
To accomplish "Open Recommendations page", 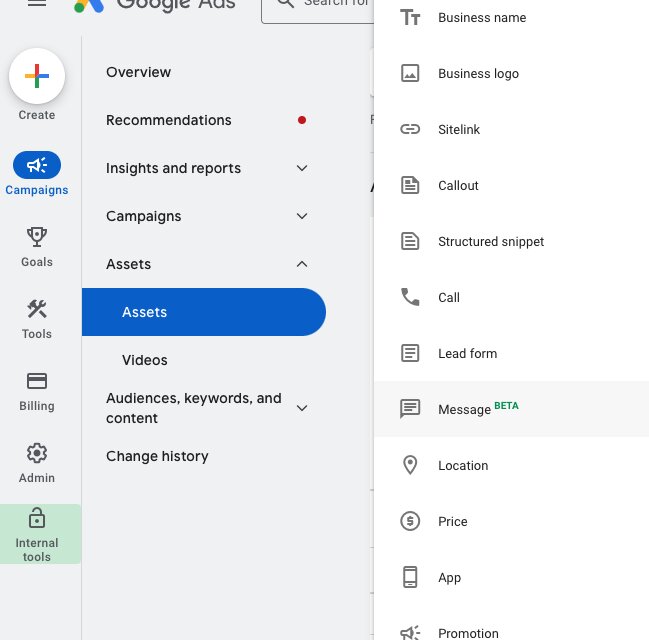I will (168, 120).
